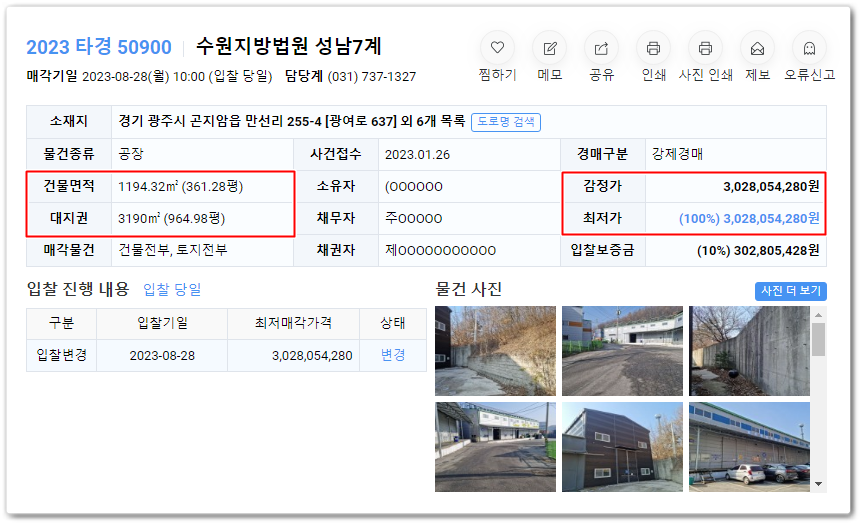Screen dimensions: 863x526
Task: Click the 도로명 검색 button
Action: click(506, 122)
